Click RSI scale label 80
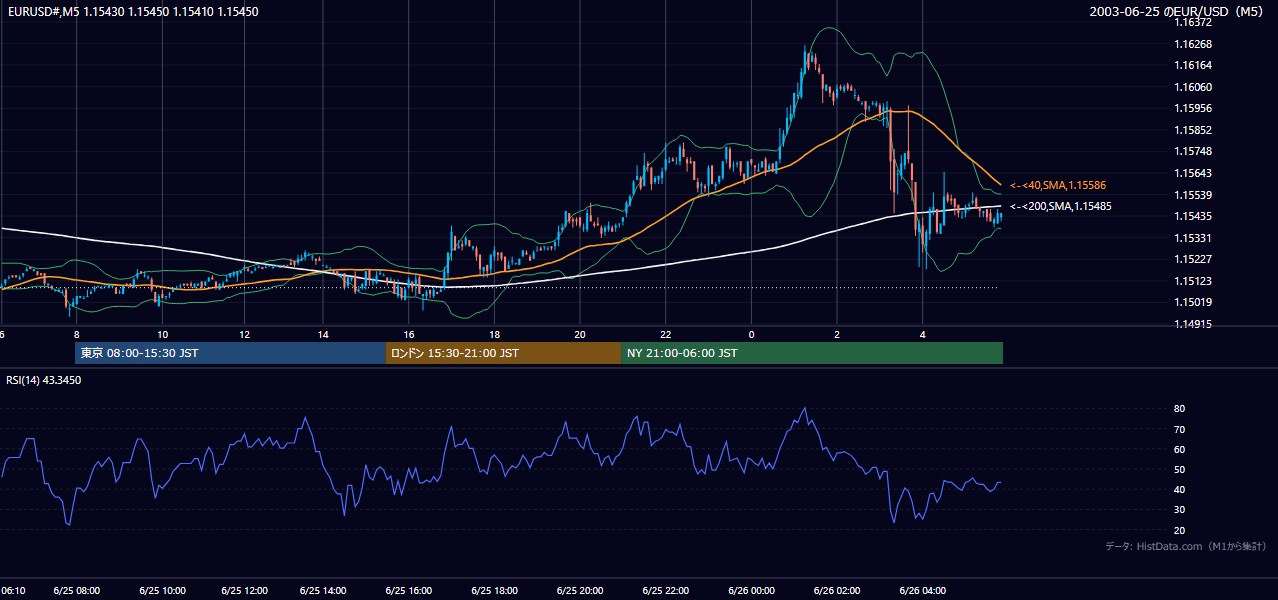This screenshot has width=1278, height=600. [x=1180, y=409]
